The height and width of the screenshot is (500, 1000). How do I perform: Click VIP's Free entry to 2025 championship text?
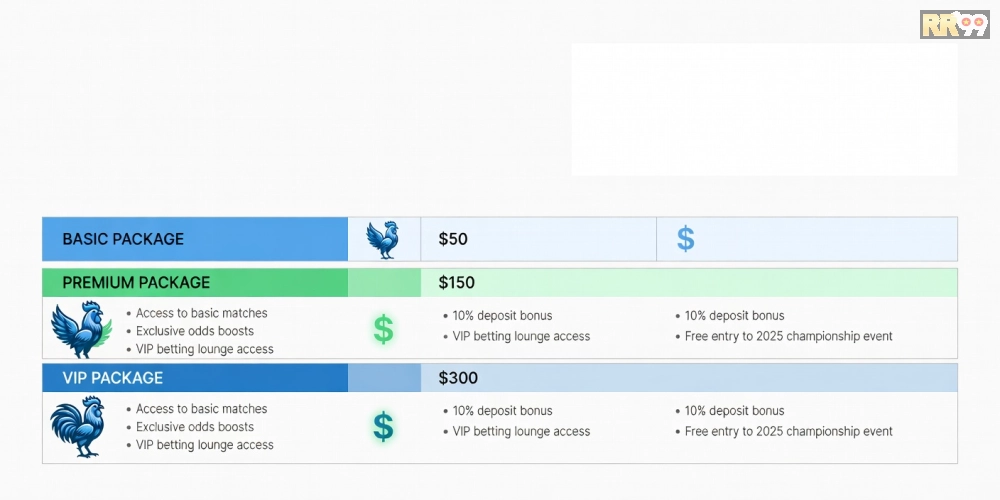tap(788, 431)
